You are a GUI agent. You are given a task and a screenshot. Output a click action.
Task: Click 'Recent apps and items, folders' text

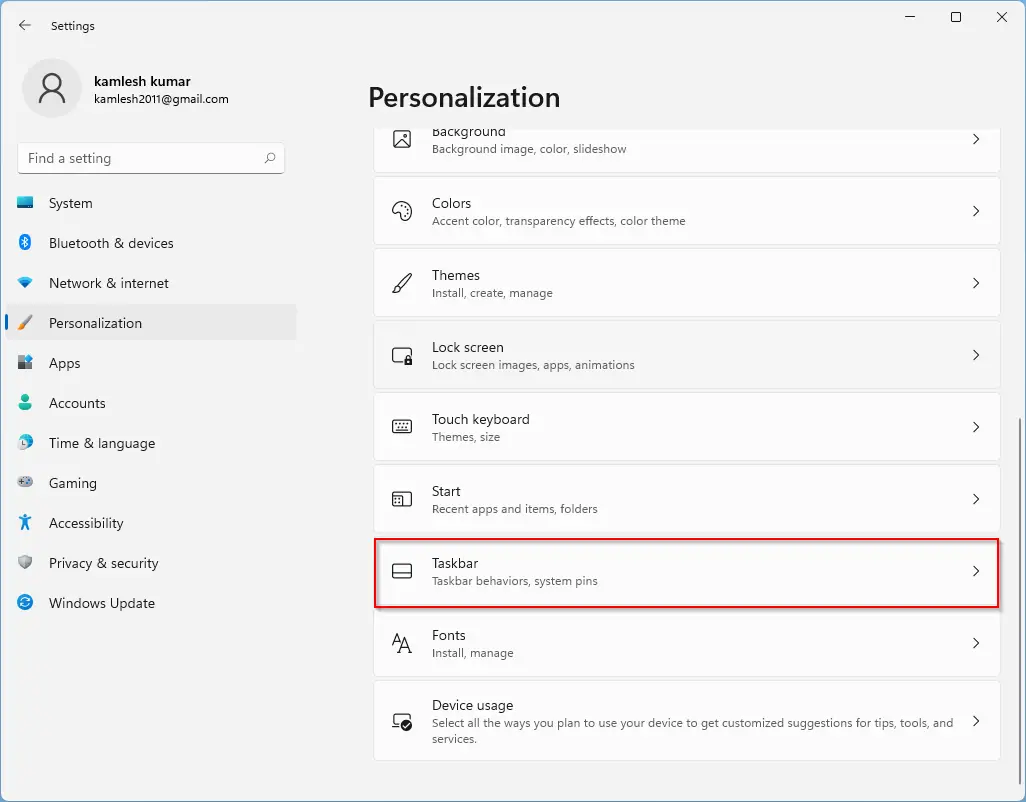[514, 509]
